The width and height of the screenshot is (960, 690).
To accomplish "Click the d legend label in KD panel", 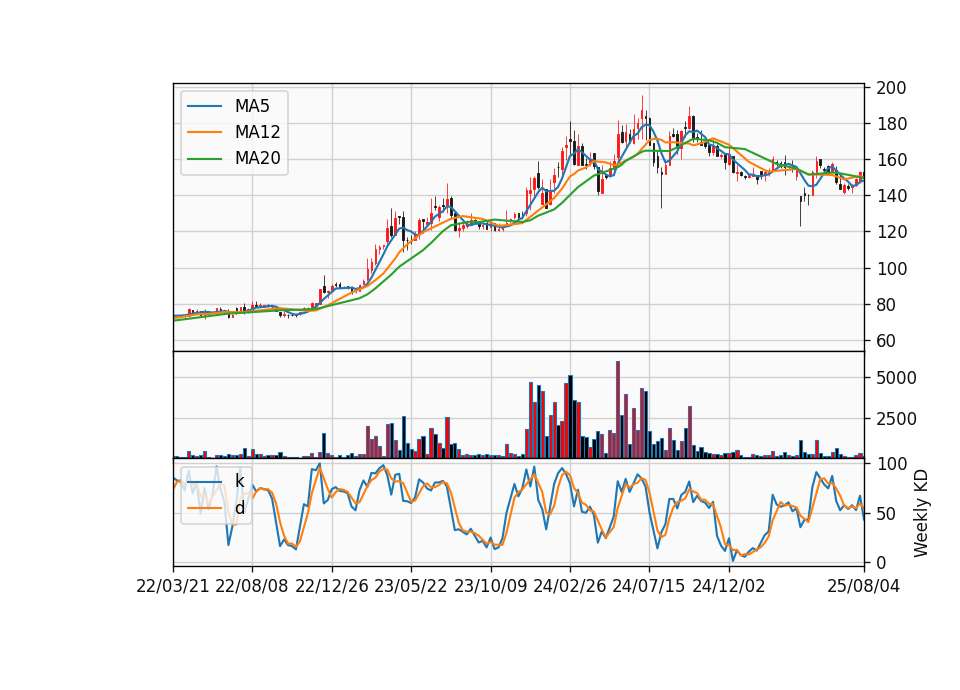I will click(x=239, y=508).
